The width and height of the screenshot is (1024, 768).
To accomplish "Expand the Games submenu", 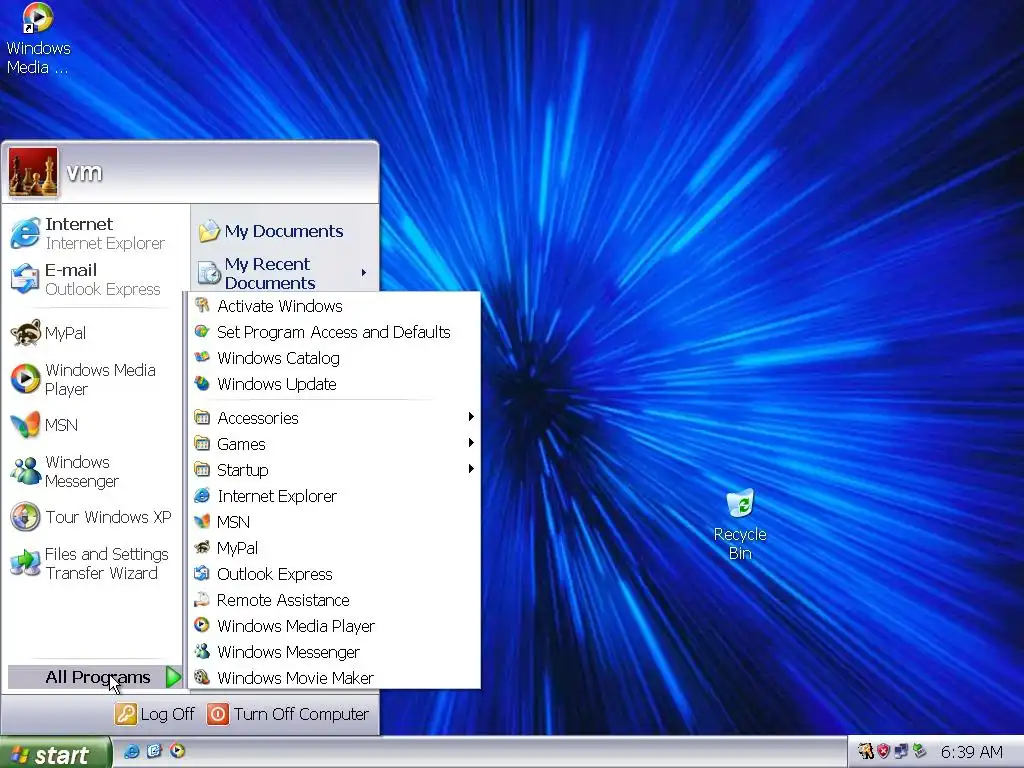I will point(334,443).
